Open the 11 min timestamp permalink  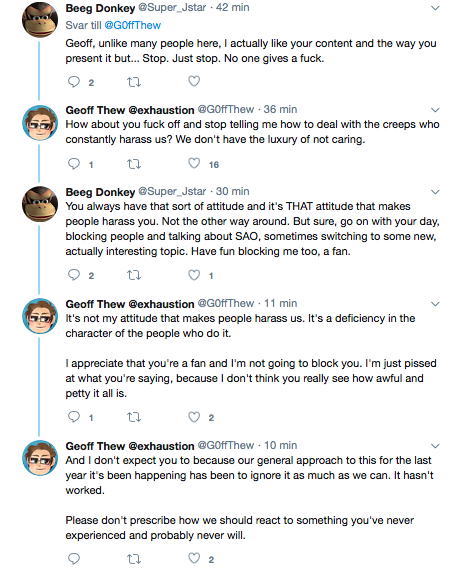coord(280,303)
